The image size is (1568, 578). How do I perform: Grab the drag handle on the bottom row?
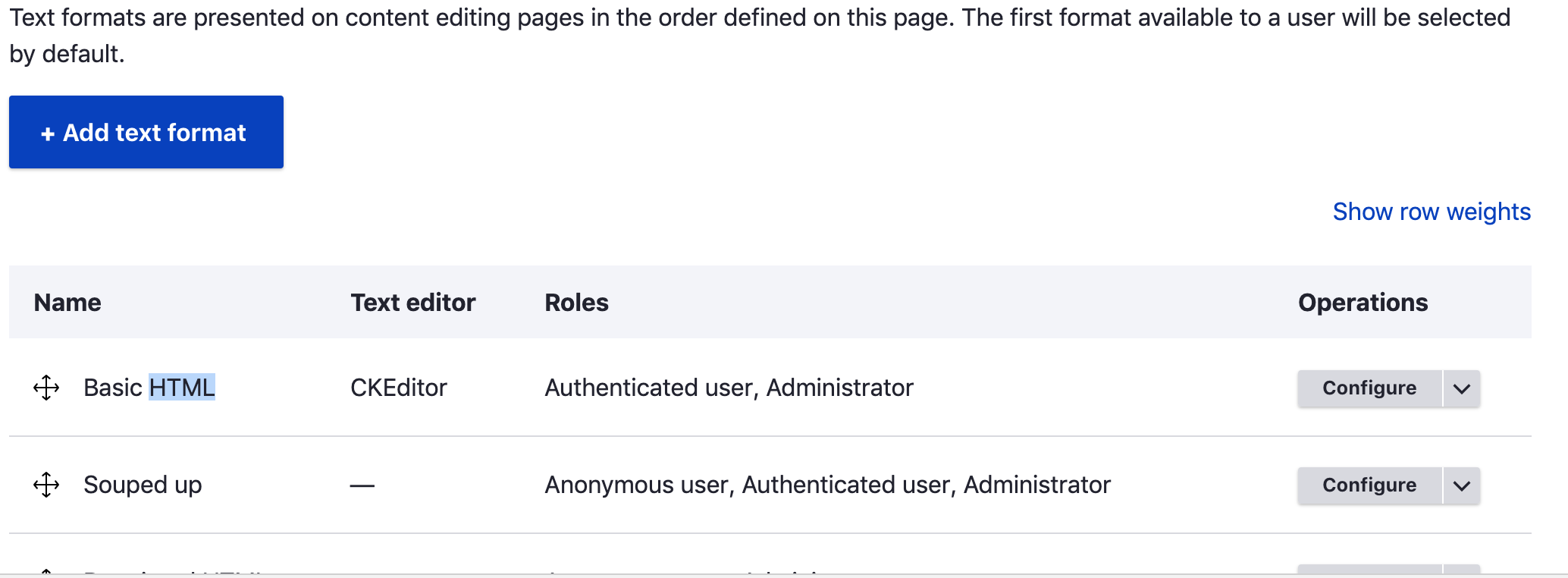[x=47, y=573]
